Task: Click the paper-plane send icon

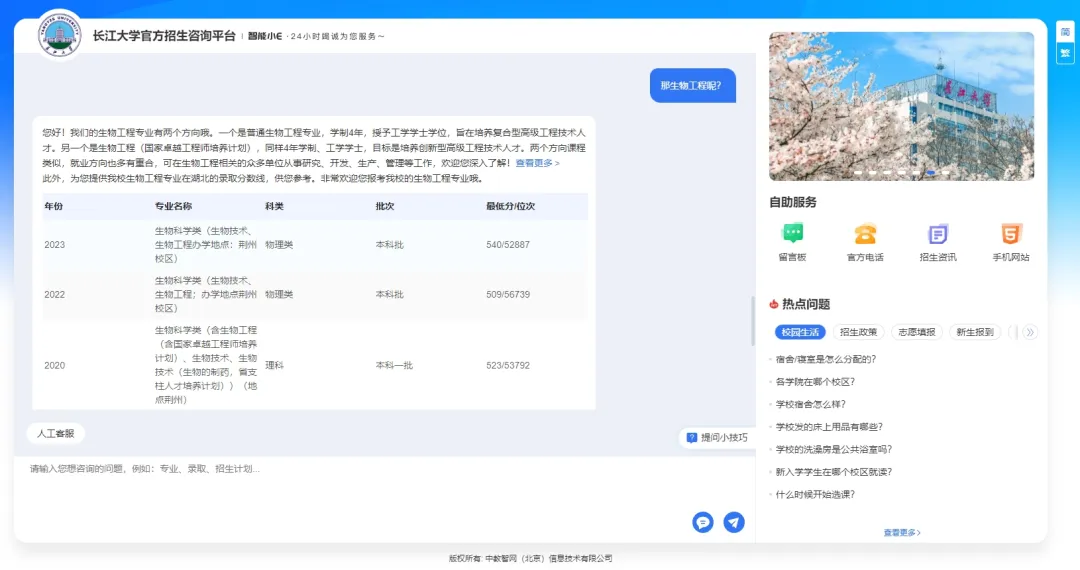Action: (x=734, y=522)
